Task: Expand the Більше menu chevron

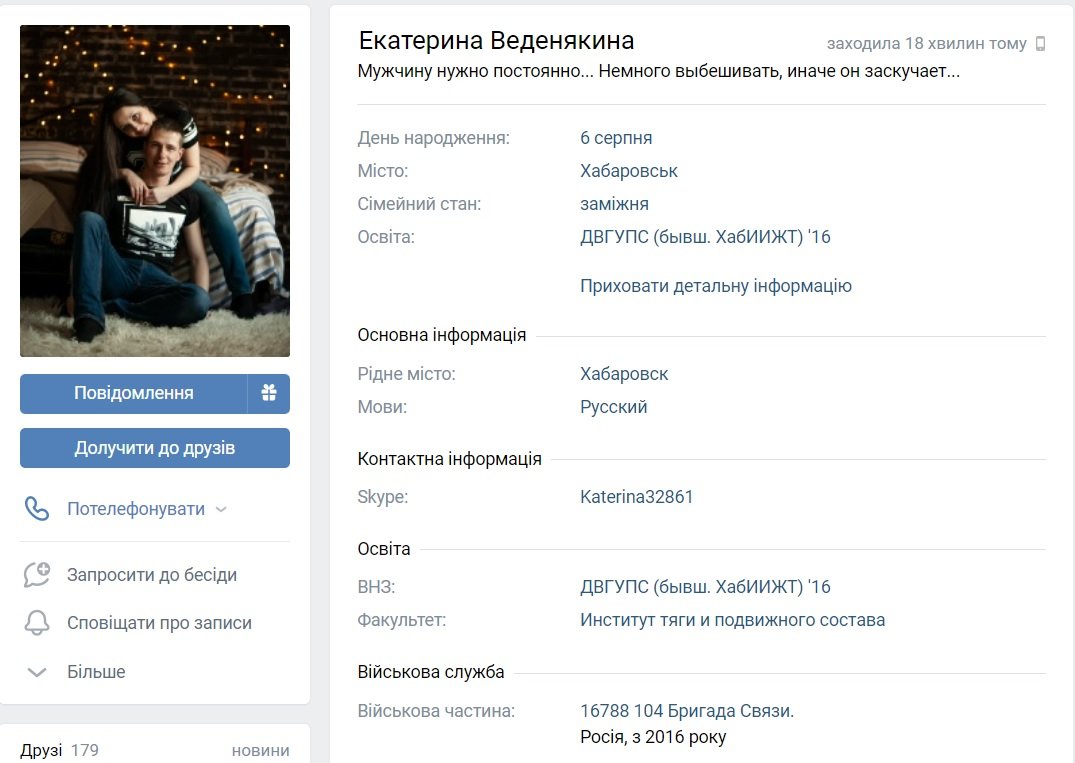Action: [x=37, y=672]
